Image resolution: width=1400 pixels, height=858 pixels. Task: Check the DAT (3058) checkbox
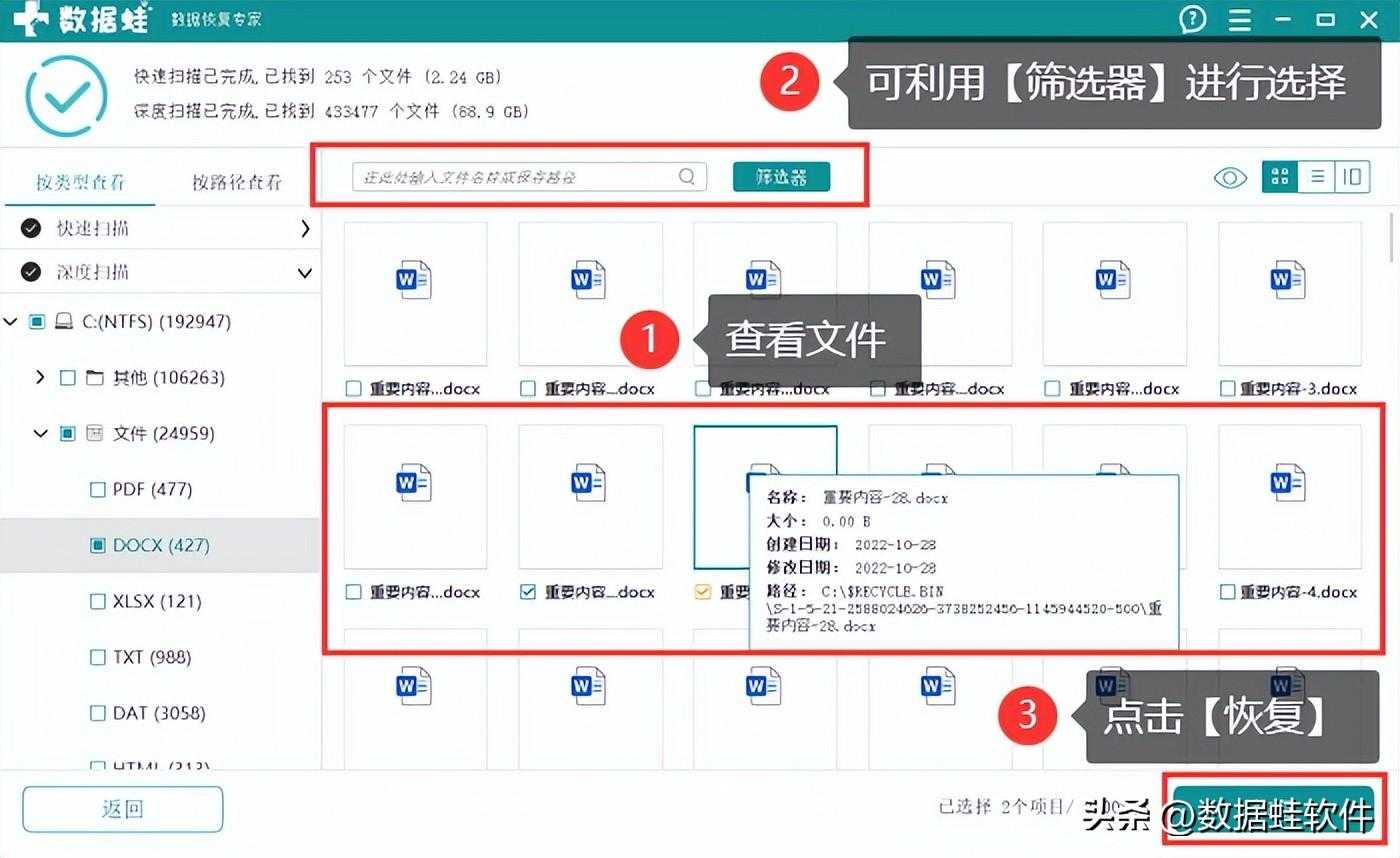(x=97, y=714)
